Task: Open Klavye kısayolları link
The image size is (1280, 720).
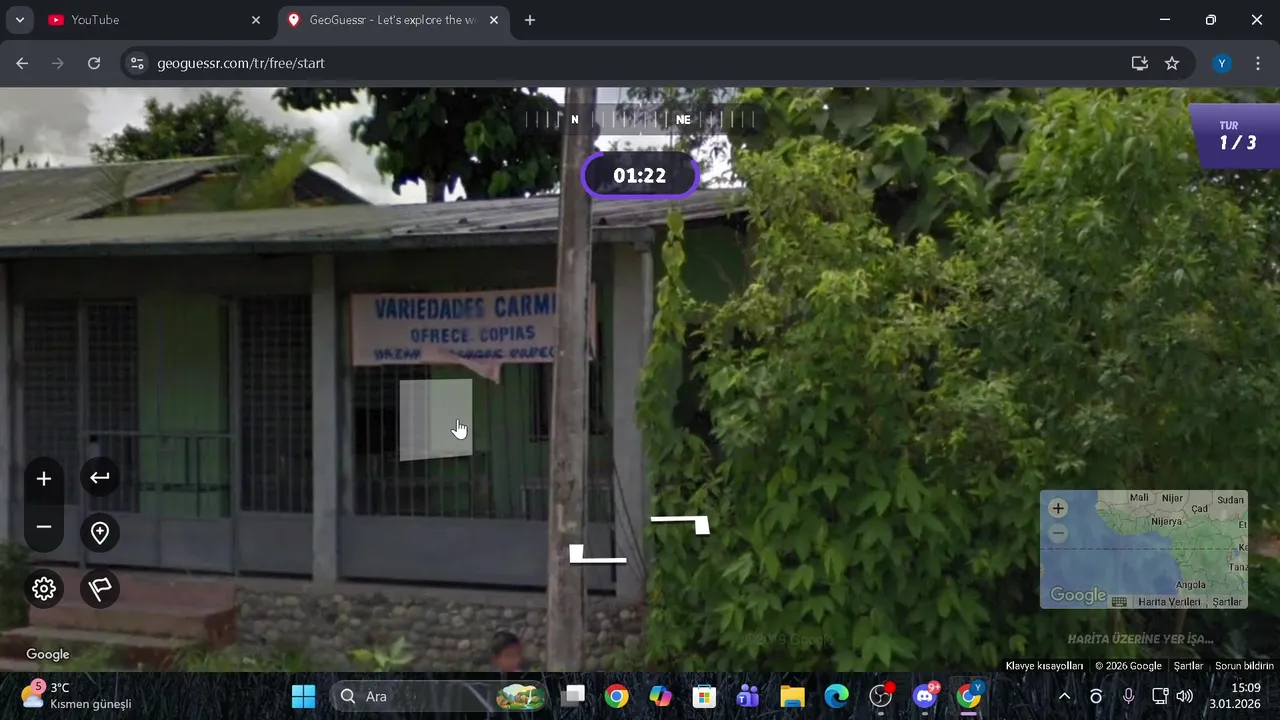Action: pos(1044,666)
